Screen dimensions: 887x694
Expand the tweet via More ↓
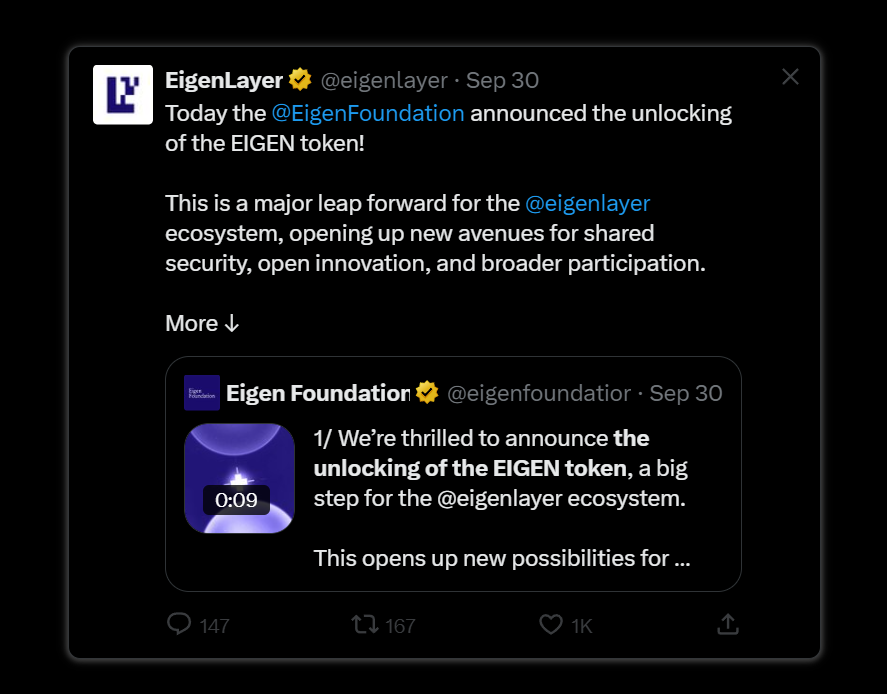coord(203,324)
